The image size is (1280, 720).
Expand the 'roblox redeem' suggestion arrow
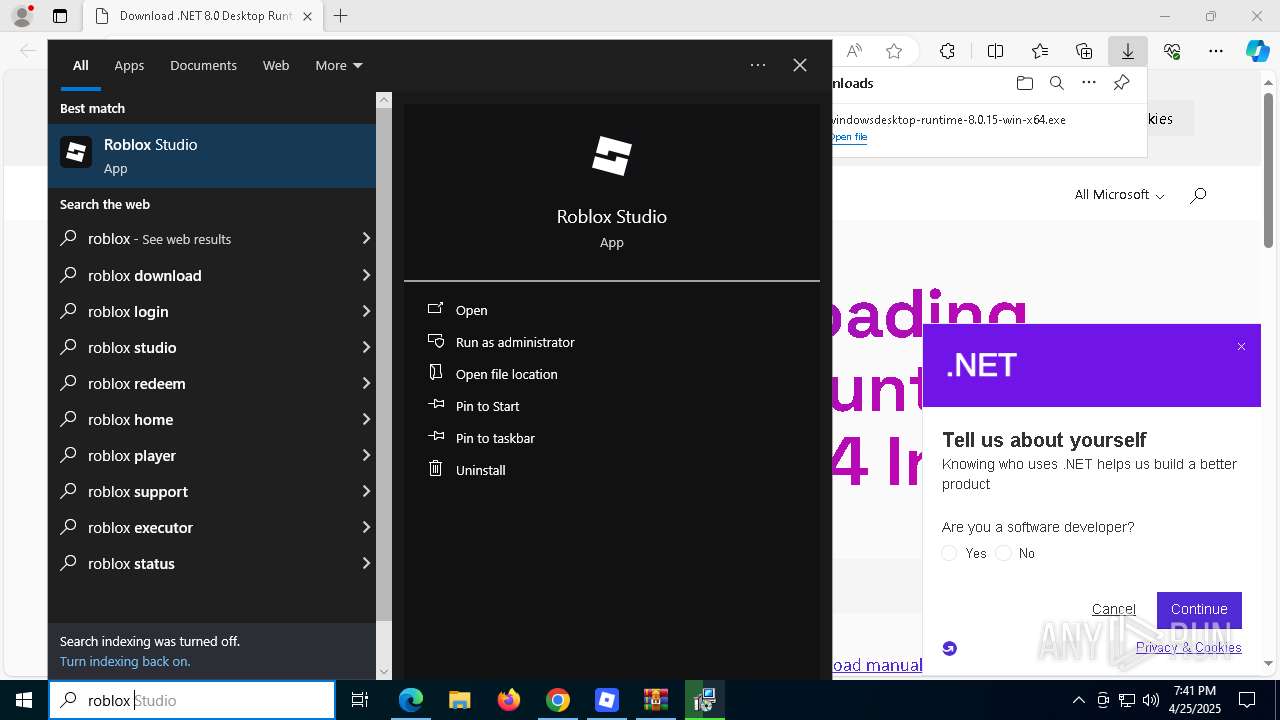click(366, 383)
